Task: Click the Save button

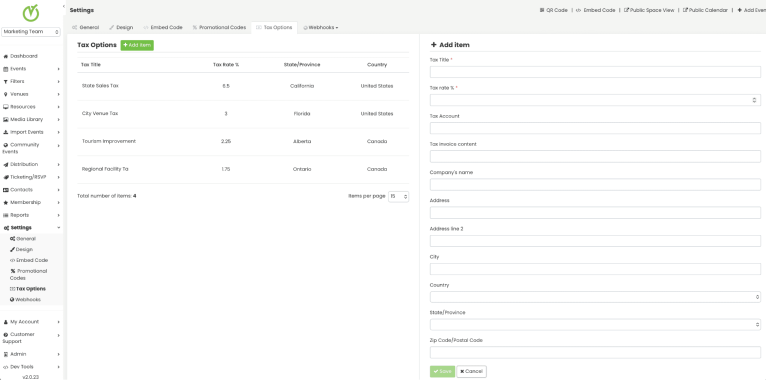Action: [x=442, y=371]
